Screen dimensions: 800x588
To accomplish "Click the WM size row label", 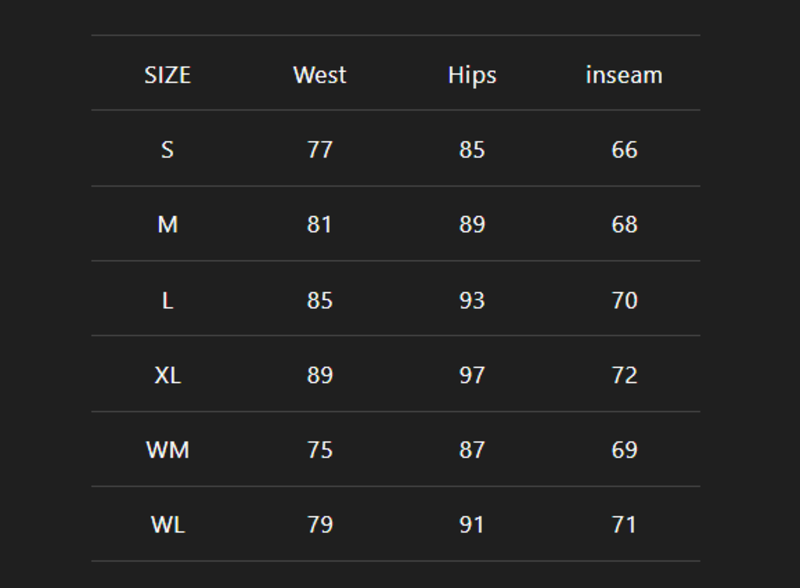I will (167, 450).
